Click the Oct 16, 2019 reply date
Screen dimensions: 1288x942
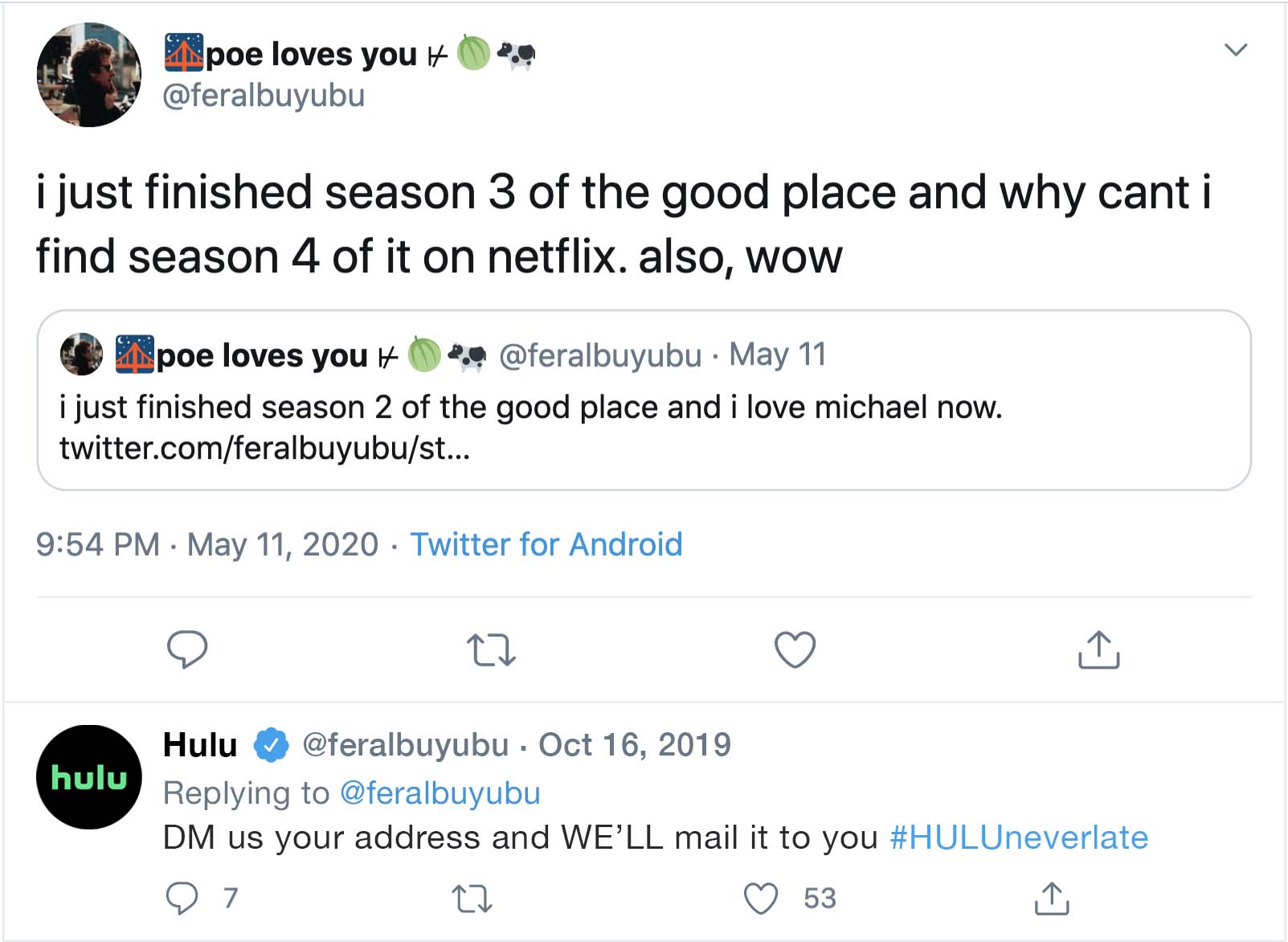[635, 745]
